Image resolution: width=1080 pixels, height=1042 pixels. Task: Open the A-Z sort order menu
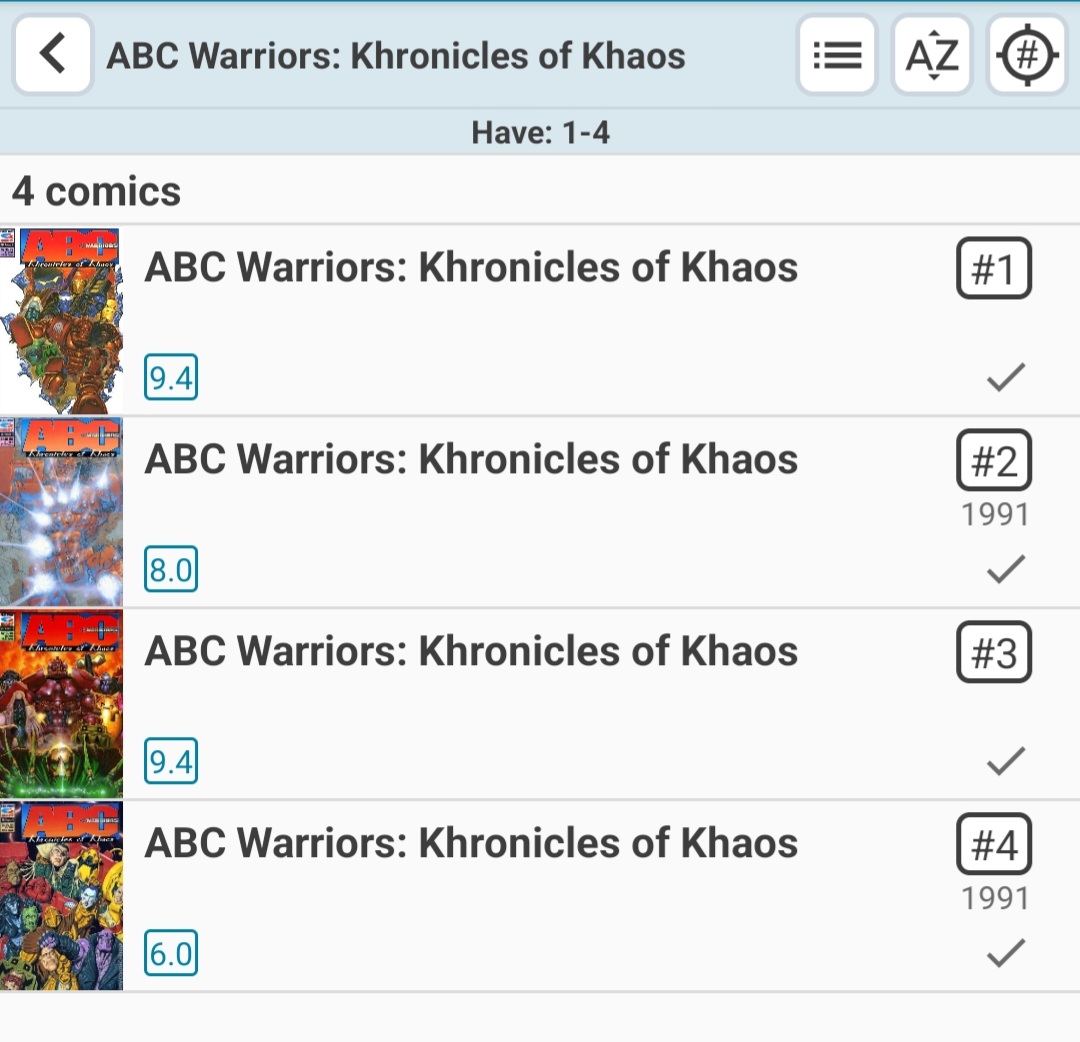[x=931, y=55]
